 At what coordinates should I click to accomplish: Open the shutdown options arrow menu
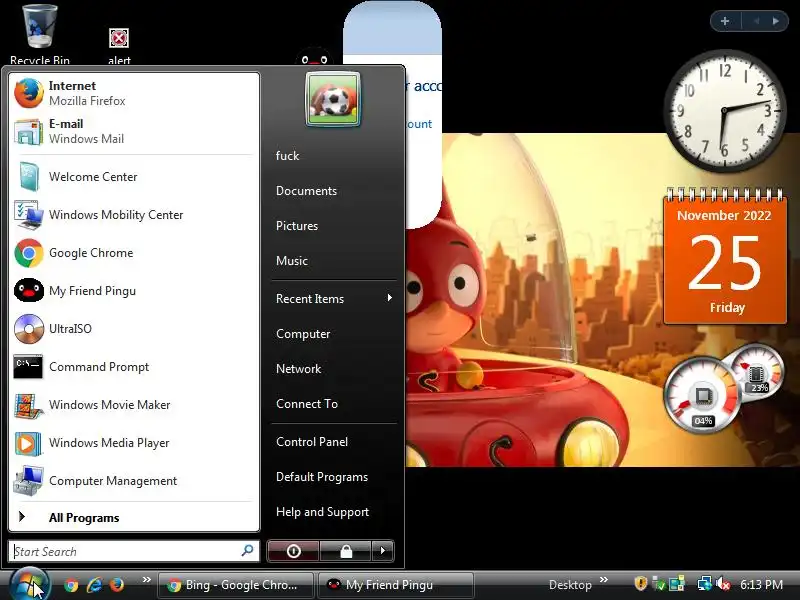[383, 551]
